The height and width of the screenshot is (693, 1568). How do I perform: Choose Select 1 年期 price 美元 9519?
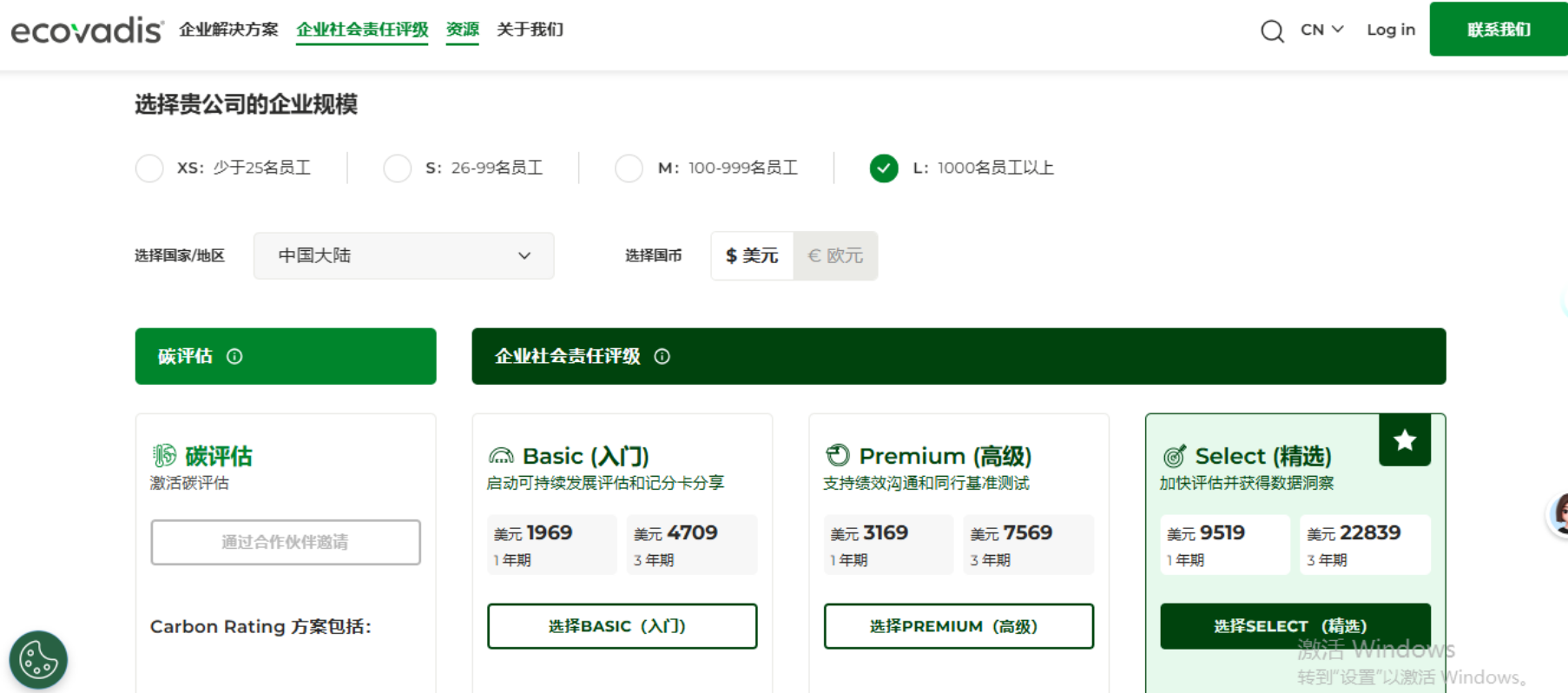(x=1225, y=544)
